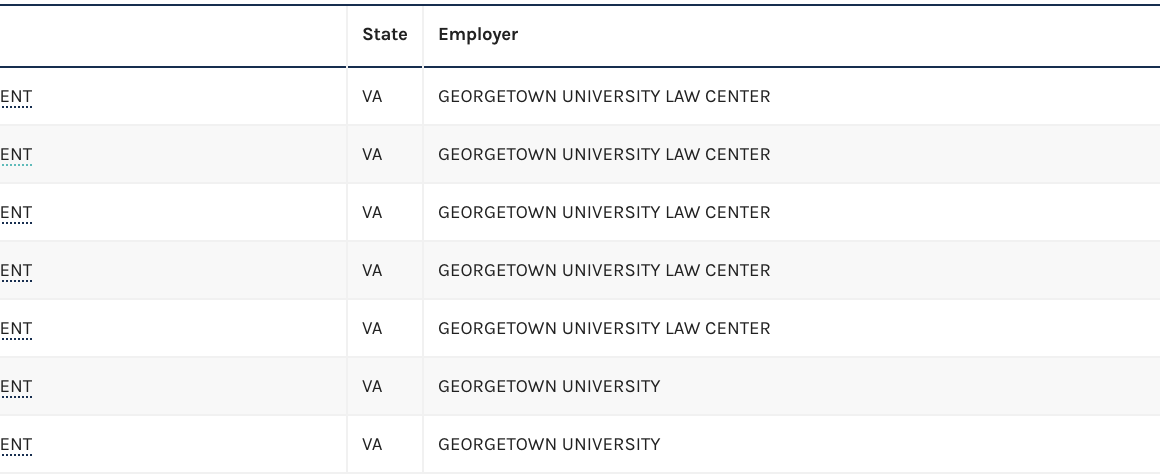This screenshot has height=474, width=1160.
Task: Open the ENT abbreviation in the last row
Action: point(16,445)
